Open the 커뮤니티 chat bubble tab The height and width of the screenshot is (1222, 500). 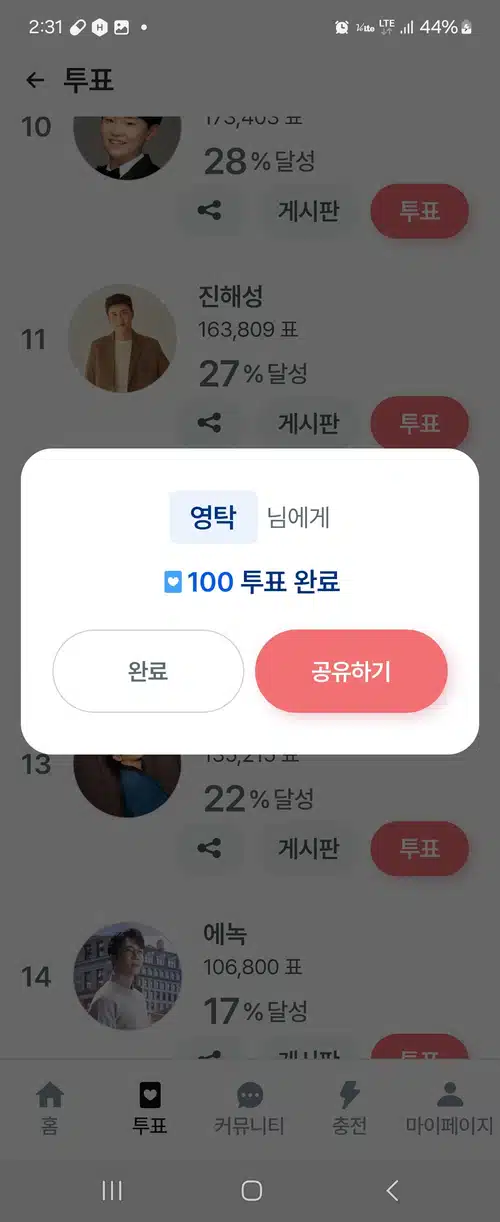250,1108
